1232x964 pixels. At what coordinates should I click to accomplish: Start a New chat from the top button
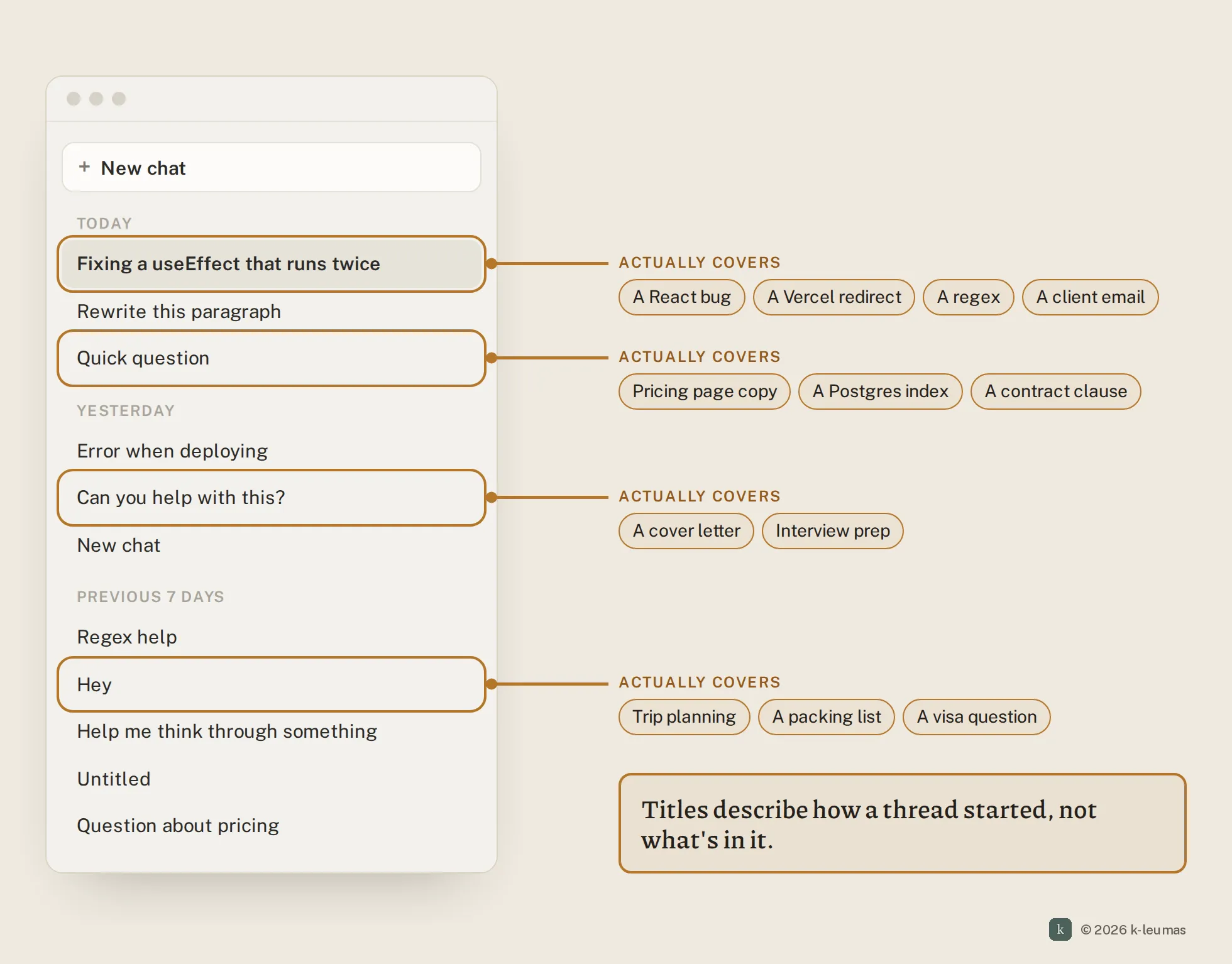click(272, 168)
